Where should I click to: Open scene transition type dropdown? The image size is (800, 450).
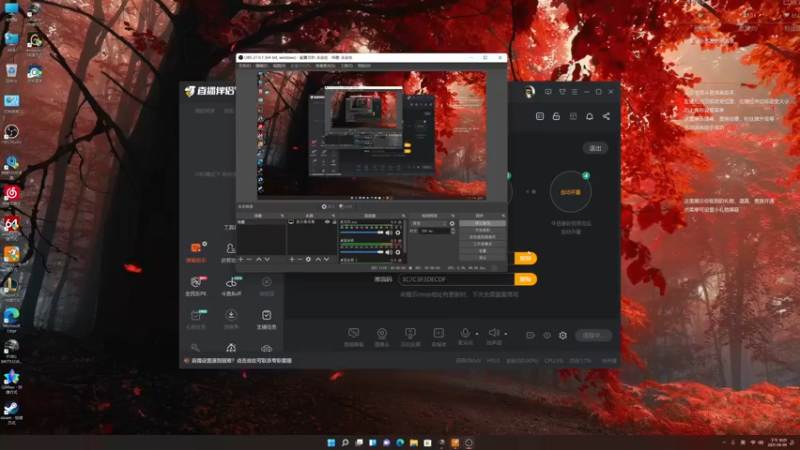[429, 223]
